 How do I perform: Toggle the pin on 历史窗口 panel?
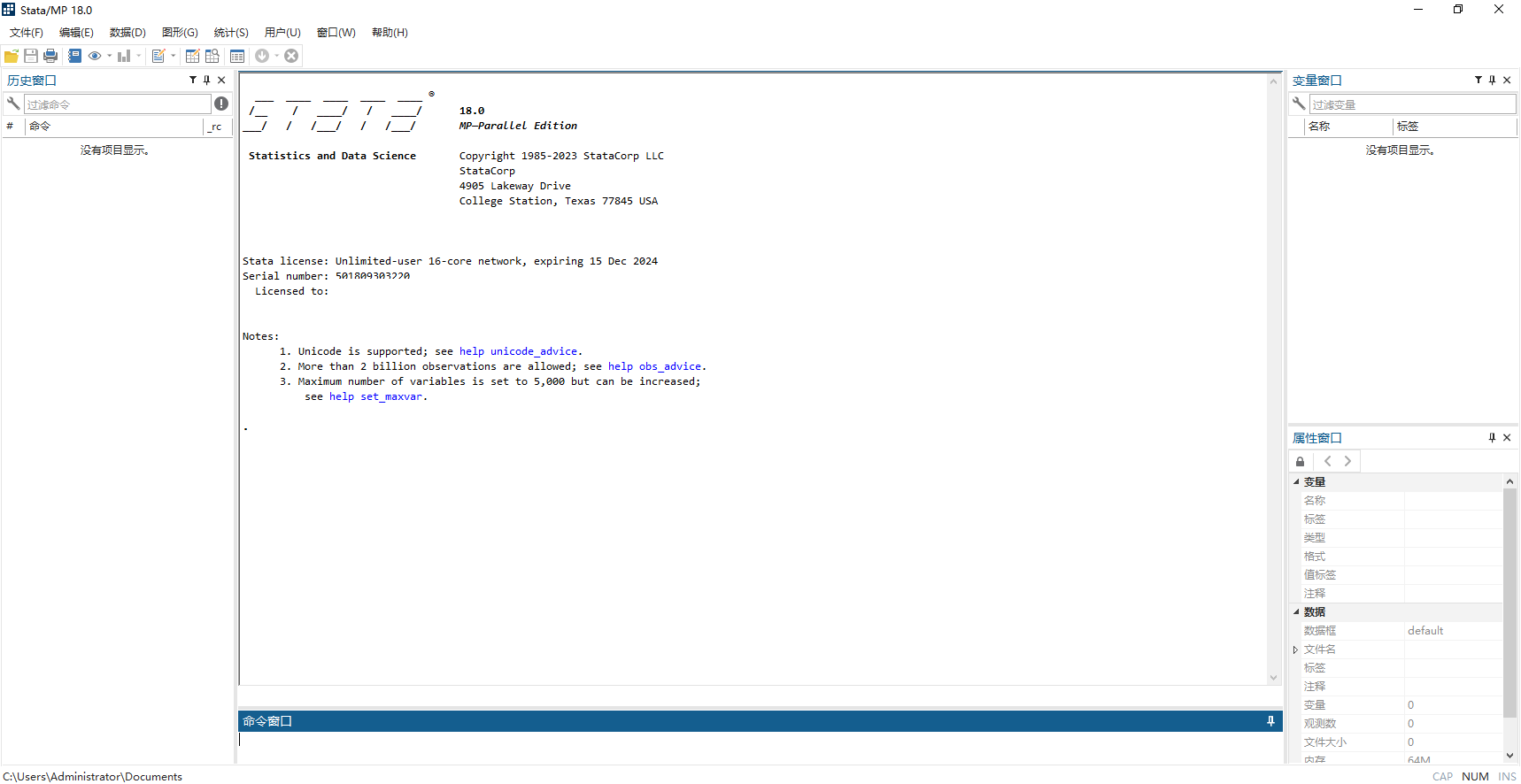[207, 80]
